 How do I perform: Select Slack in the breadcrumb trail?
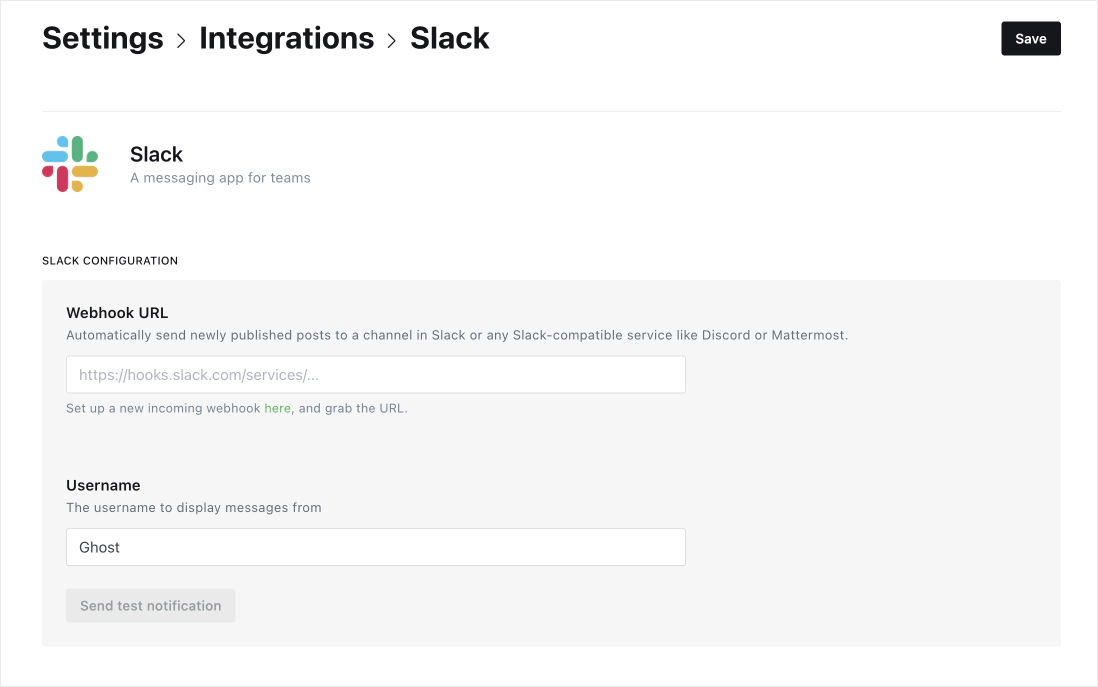(x=449, y=38)
